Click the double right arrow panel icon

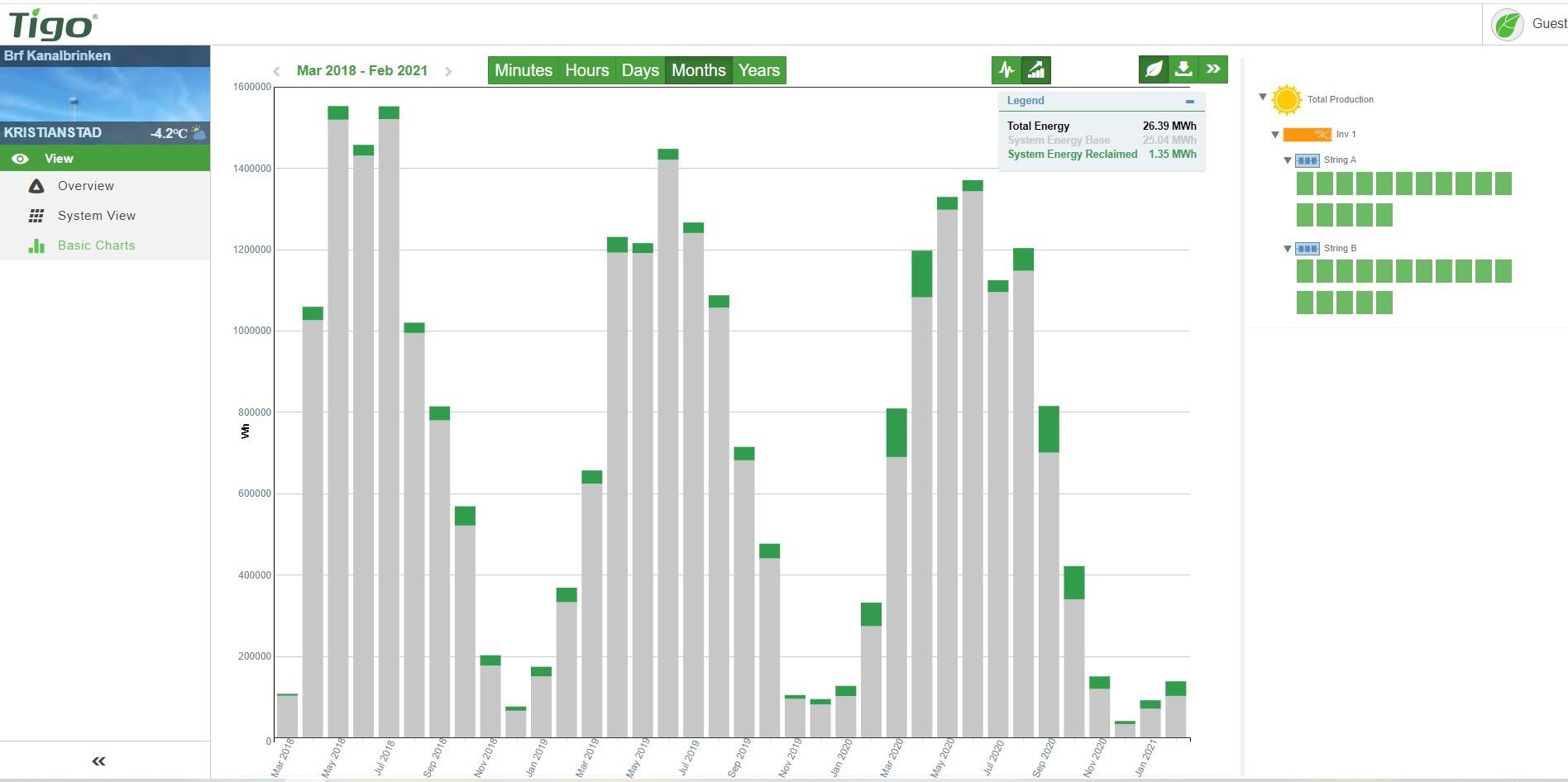[1213, 69]
